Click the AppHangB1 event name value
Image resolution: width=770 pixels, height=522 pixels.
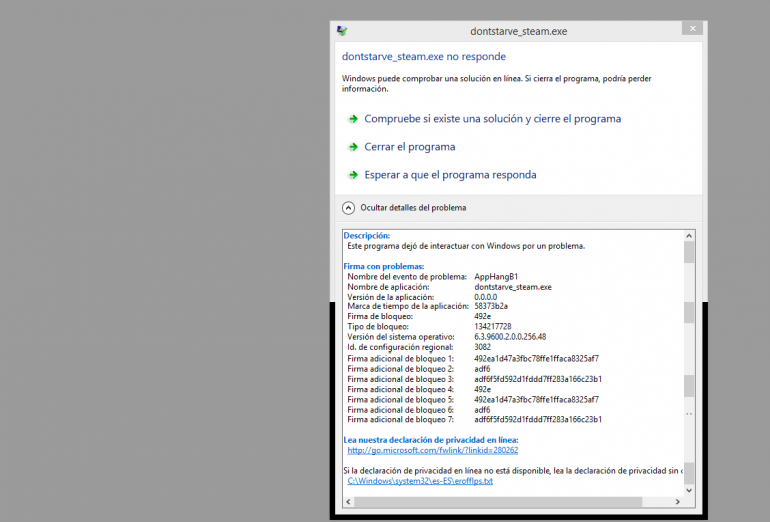[x=496, y=277]
